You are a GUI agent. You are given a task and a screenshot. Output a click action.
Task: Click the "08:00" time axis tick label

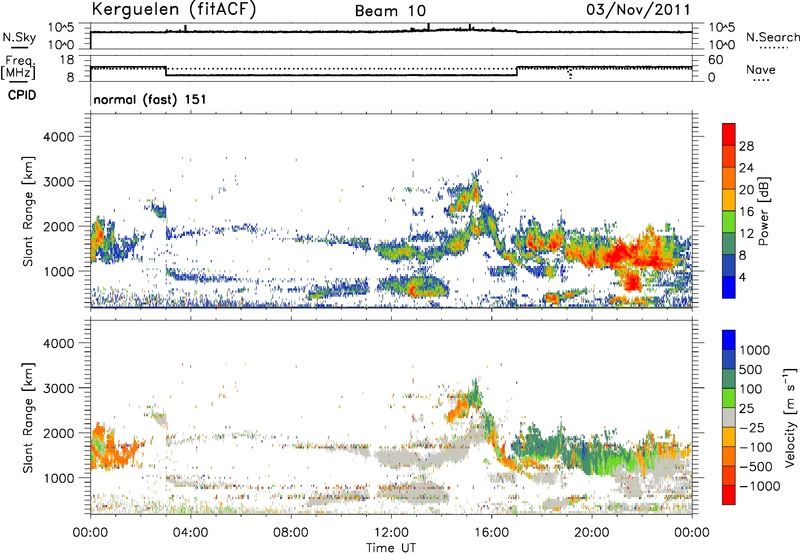291,533
